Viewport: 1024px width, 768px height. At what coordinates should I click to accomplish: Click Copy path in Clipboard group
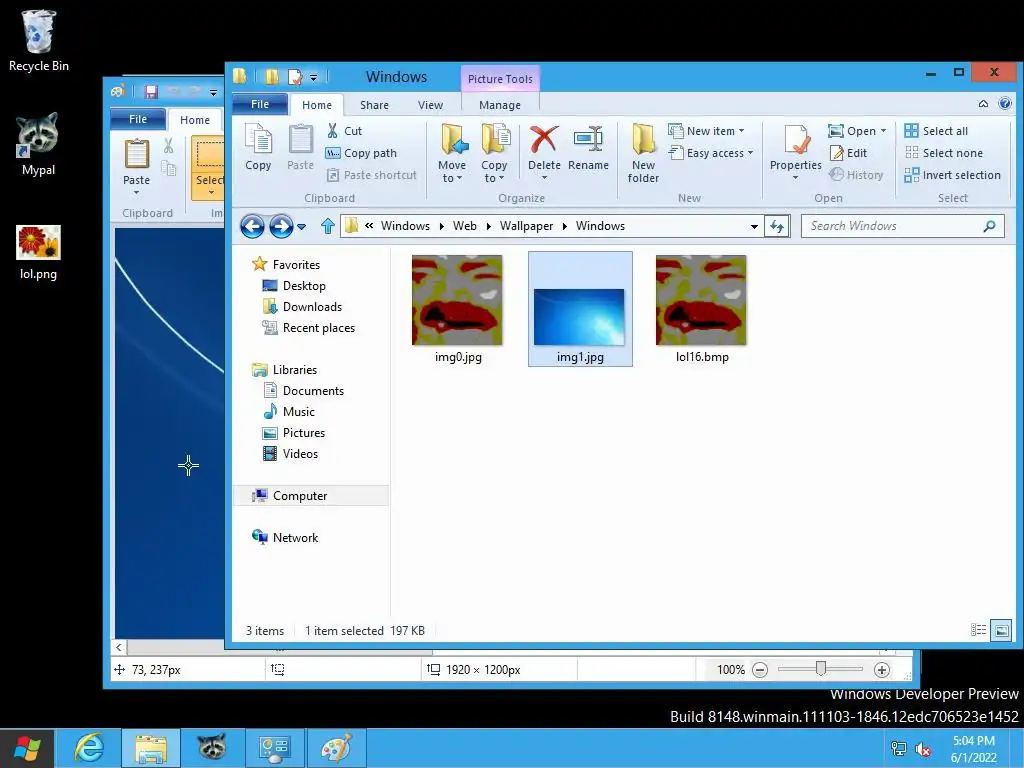click(362, 153)
